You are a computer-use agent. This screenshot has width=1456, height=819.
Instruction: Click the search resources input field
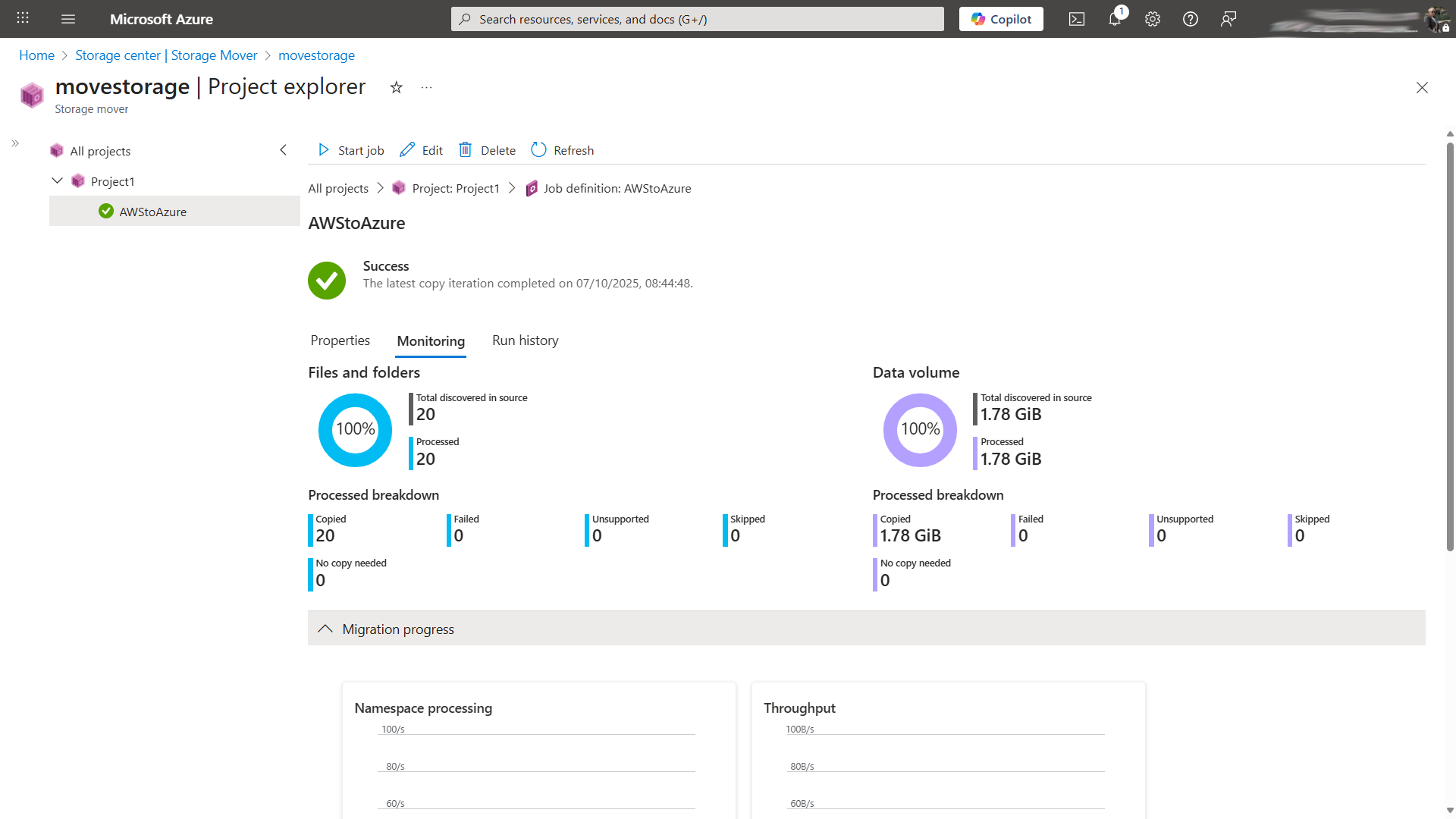(697, 19)
